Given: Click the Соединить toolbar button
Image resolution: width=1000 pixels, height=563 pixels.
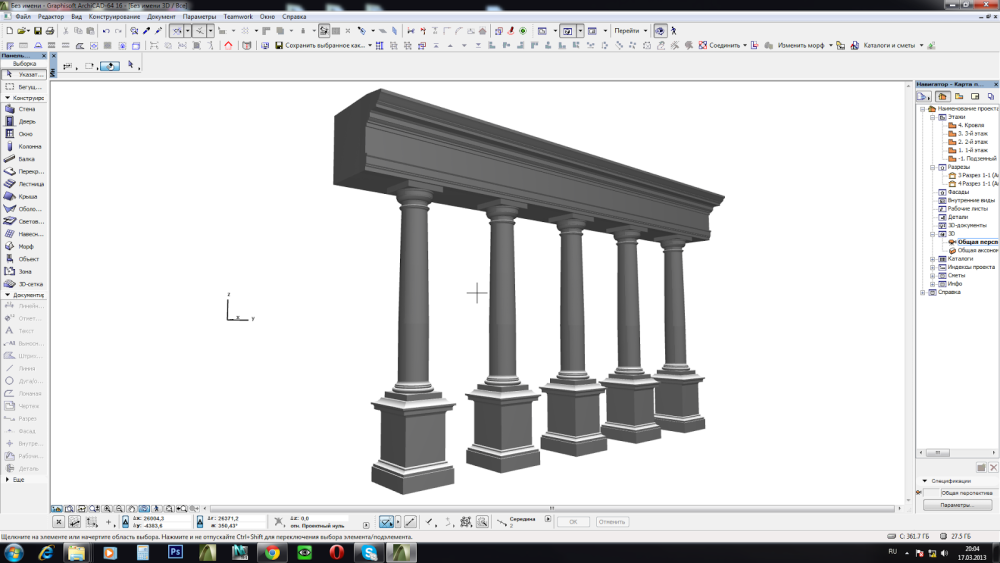Looking at the screenshot, I should [x=719, y=45].
